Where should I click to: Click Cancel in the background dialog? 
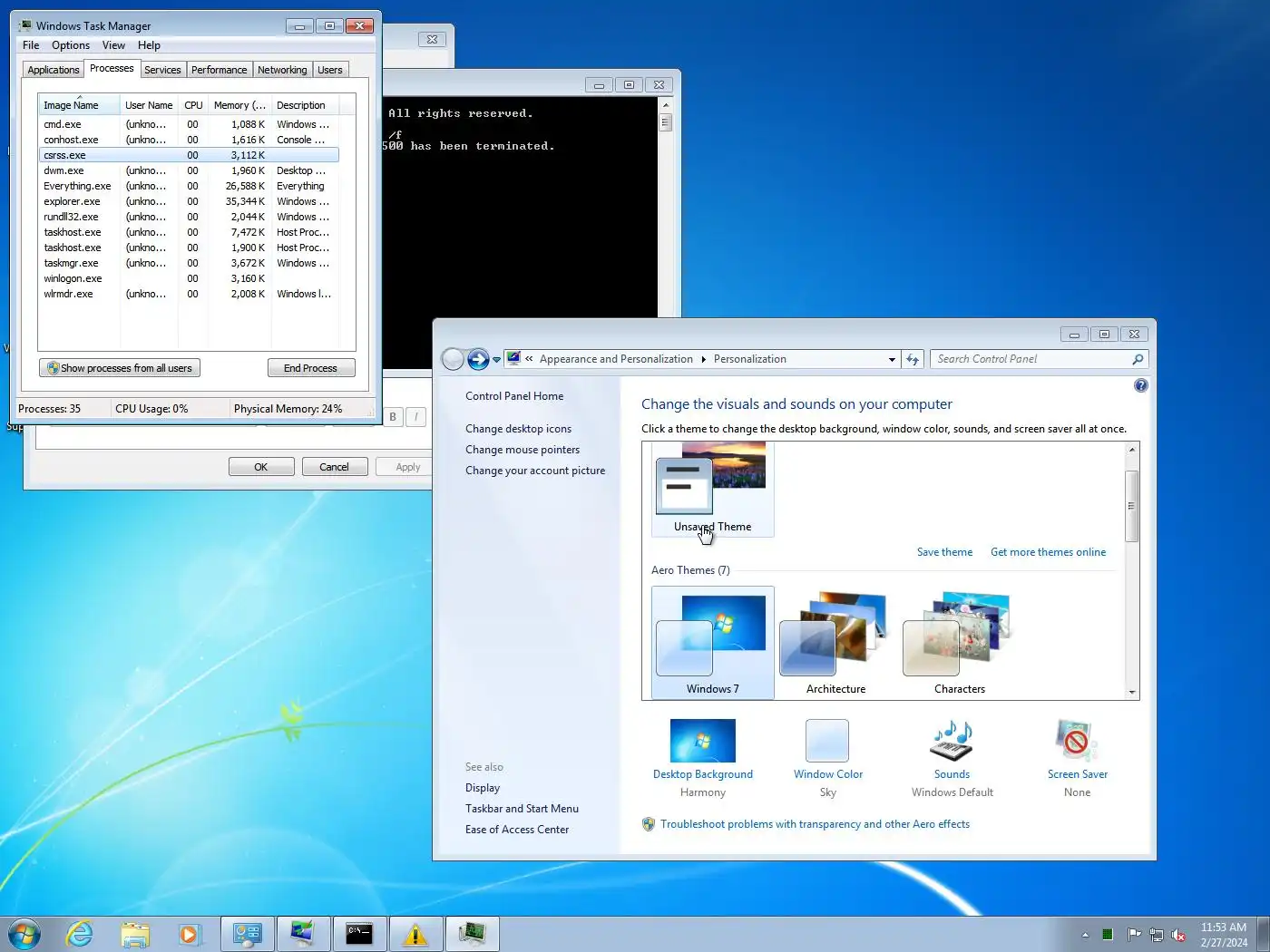tap(334, 467)
